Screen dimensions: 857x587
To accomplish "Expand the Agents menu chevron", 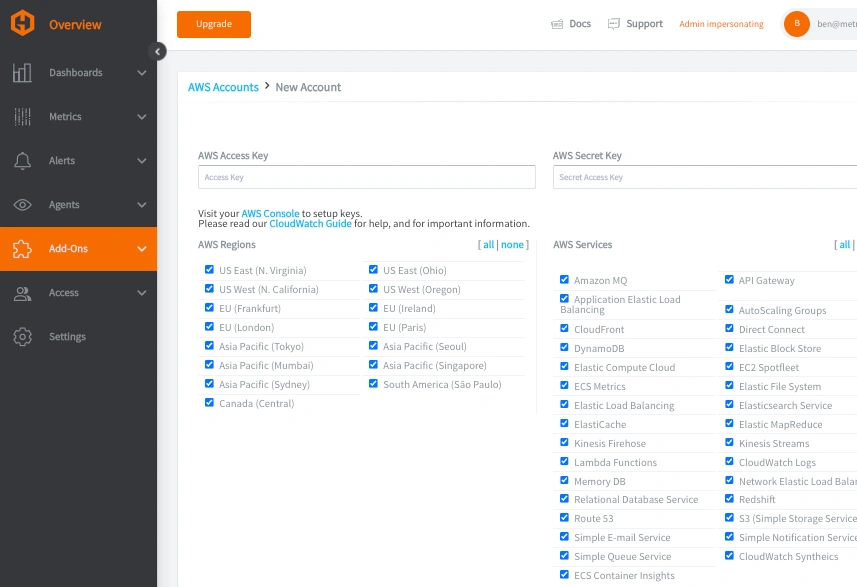I will pos(142,205).
